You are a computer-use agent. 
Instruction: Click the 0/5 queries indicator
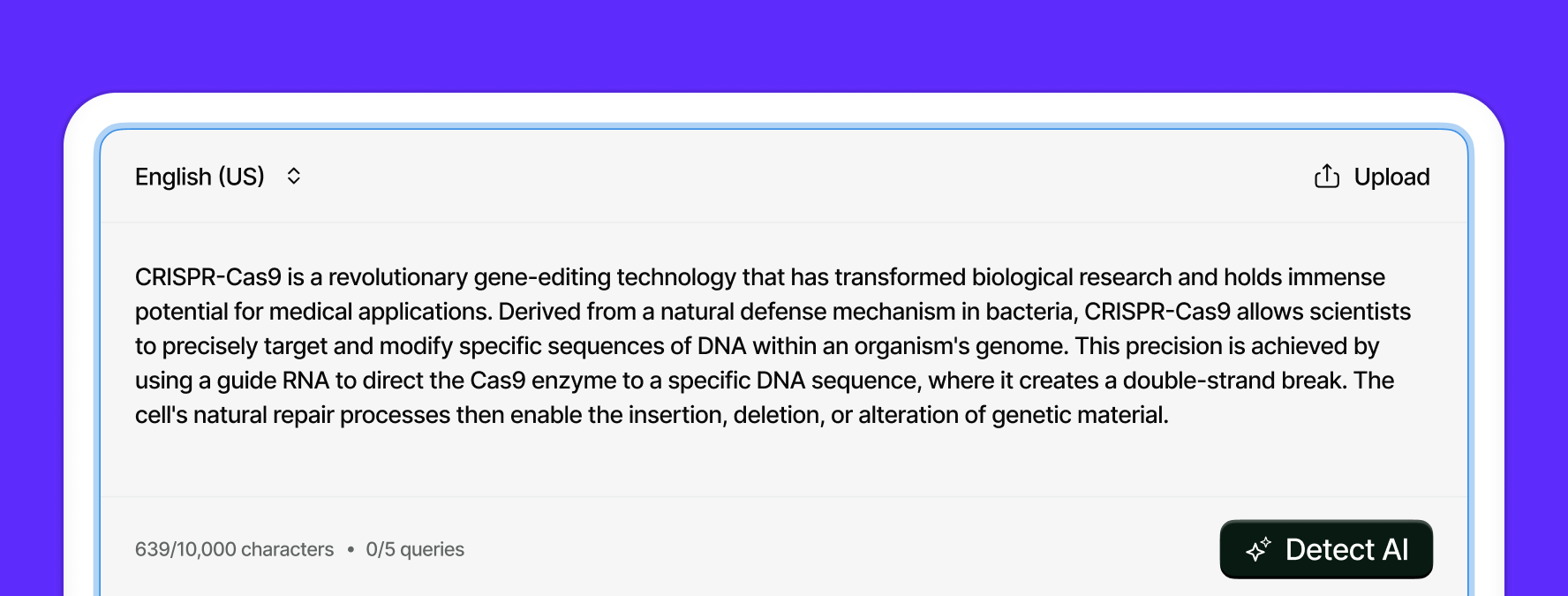(415, 549)
